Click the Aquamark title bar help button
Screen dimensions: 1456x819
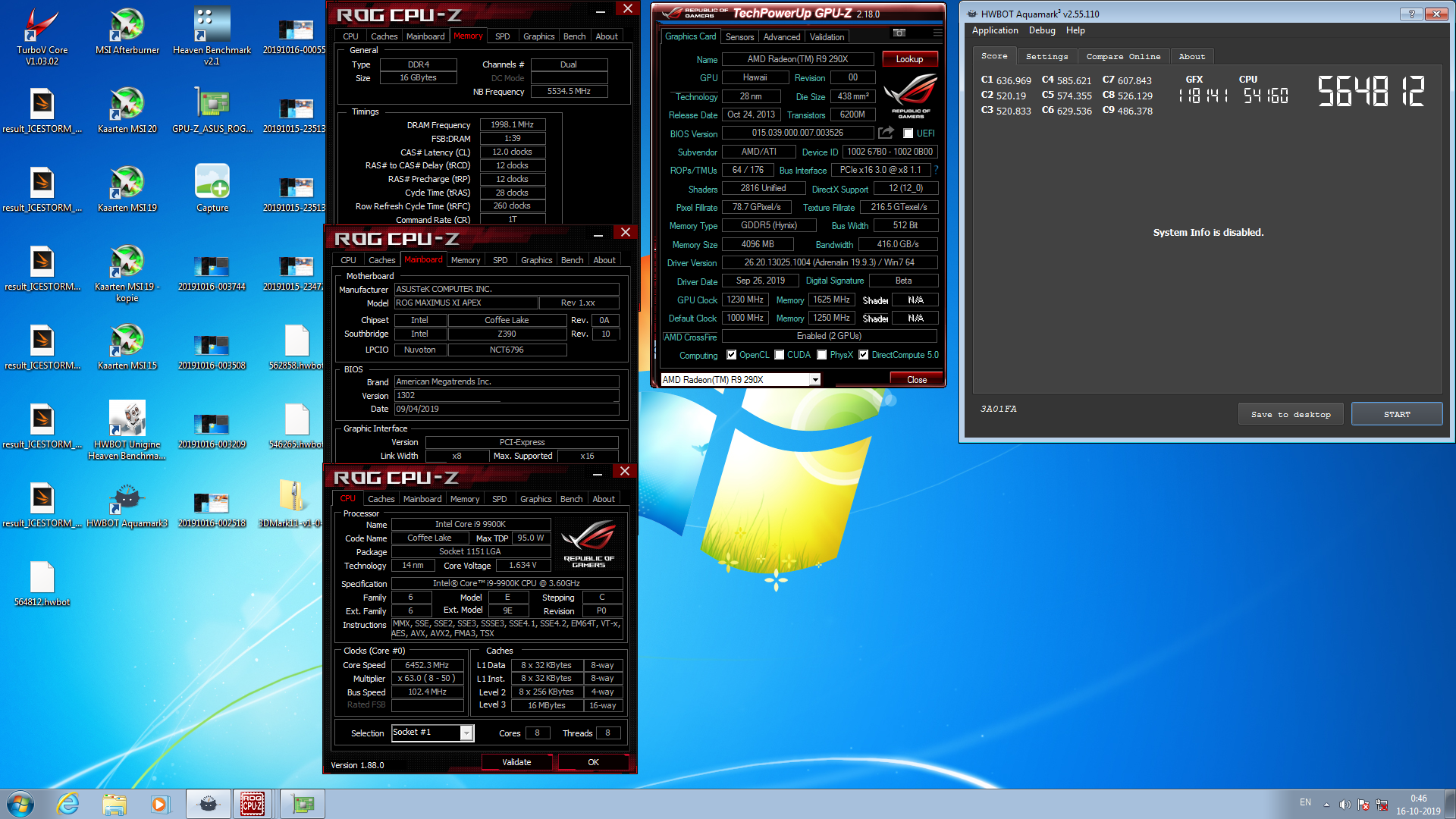tap(1410, 14)
